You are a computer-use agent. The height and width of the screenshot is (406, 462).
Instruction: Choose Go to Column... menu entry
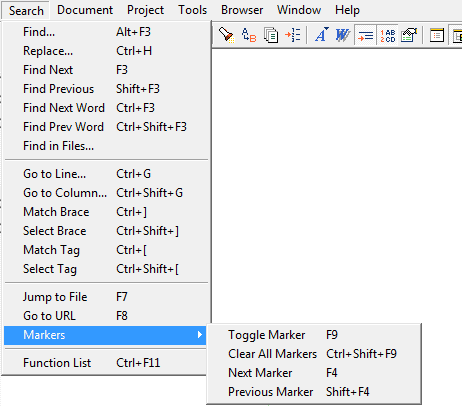(106, 193)
